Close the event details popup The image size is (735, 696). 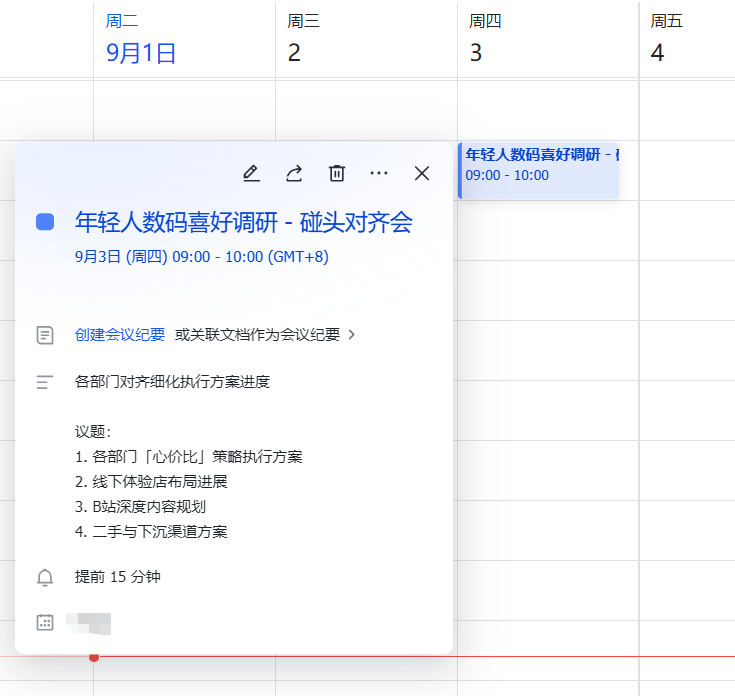422,173
